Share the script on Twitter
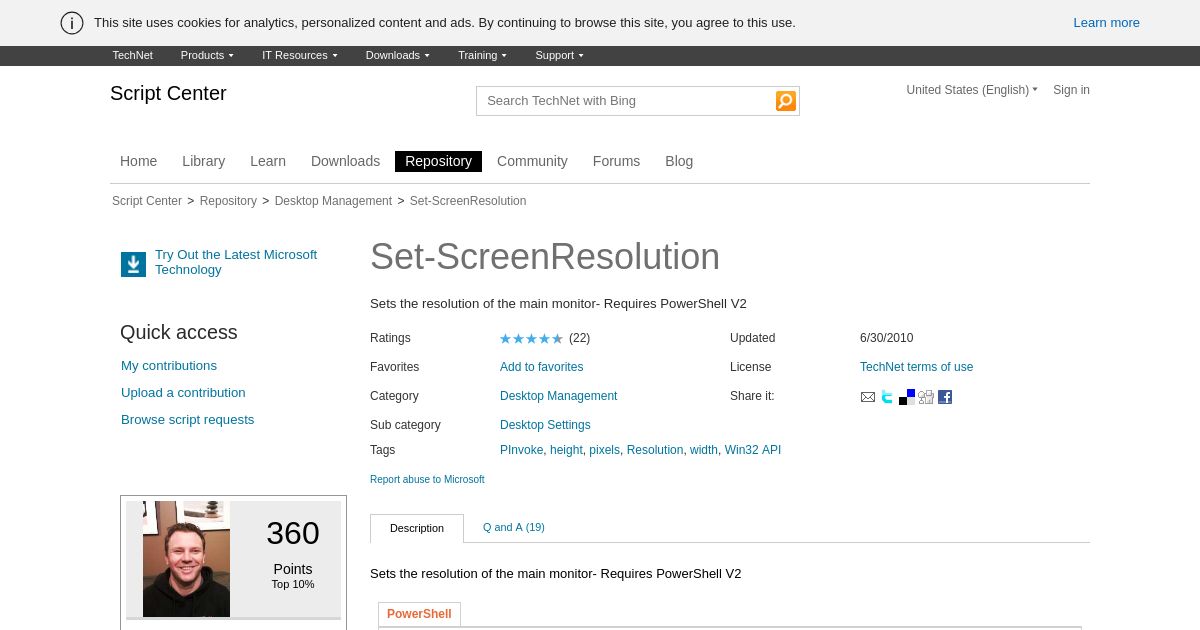The height and width of the screenshot is (630, 1200). coord(887,397)
